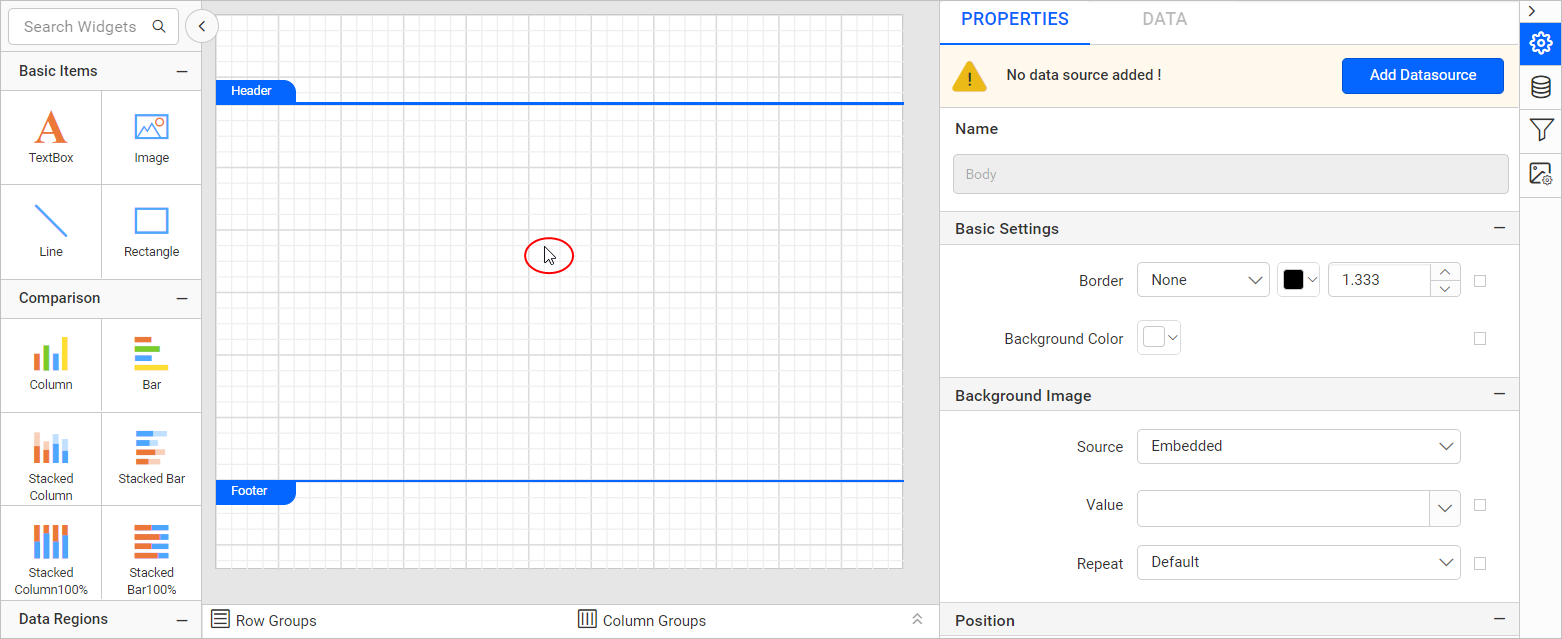Switch to the DATA tab
Image resolution: width=1562 pixels, height=639 pixels.
(1165, 19)
